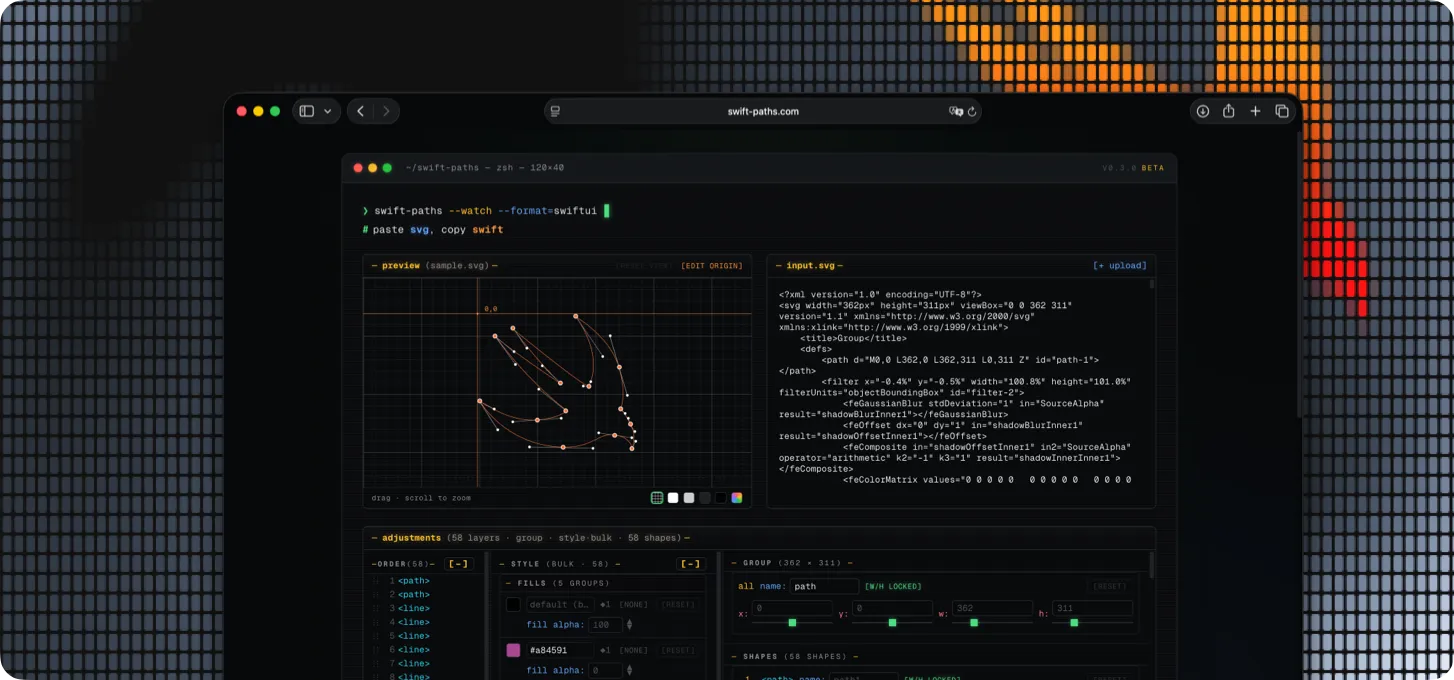Image resolution: width=1454 pixels, height=680 pixels.
Task: Click [RESET] in the GROUP section
Action: [x=1109, y=587]
